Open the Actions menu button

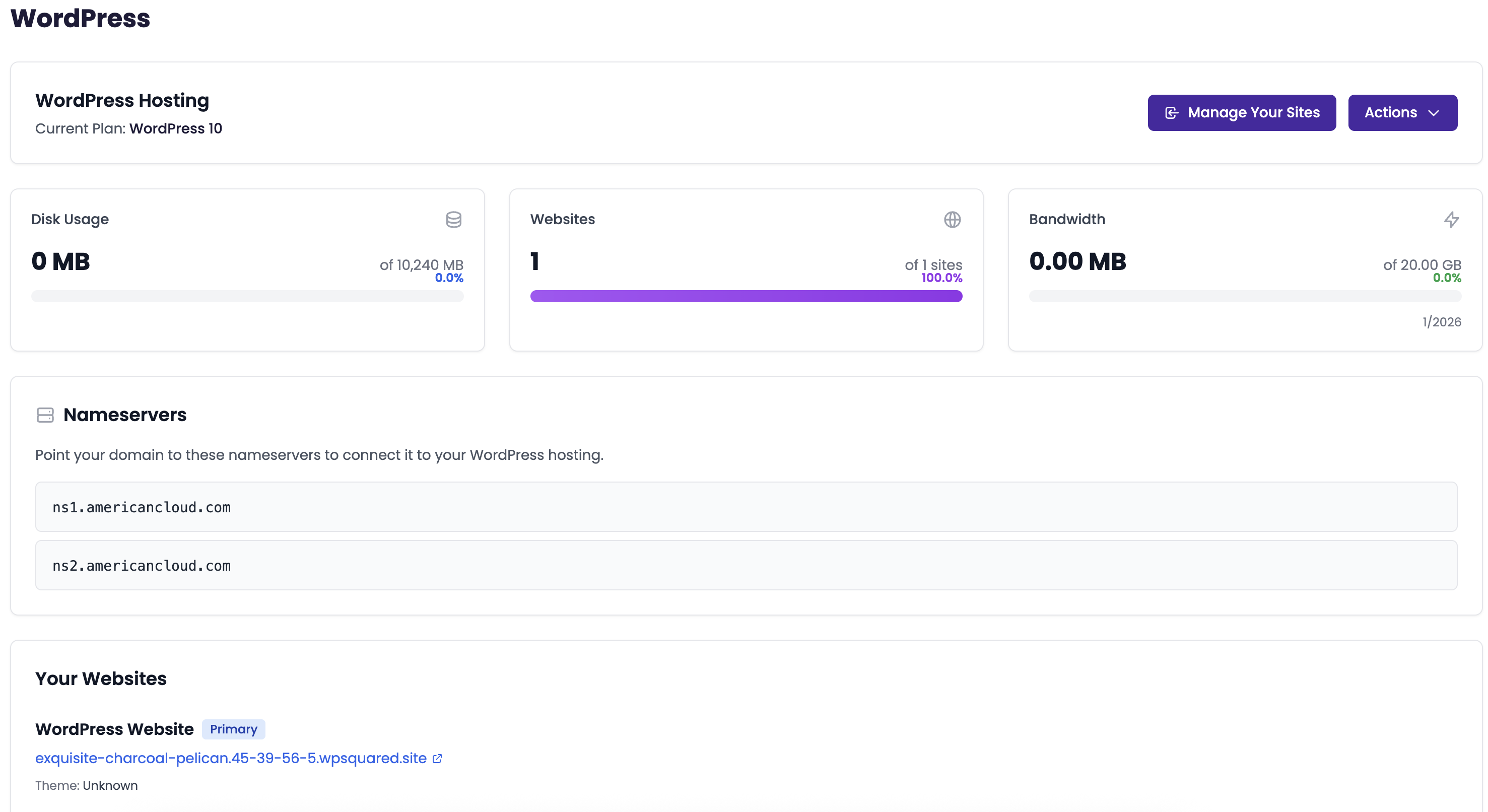click(1401, 113)
